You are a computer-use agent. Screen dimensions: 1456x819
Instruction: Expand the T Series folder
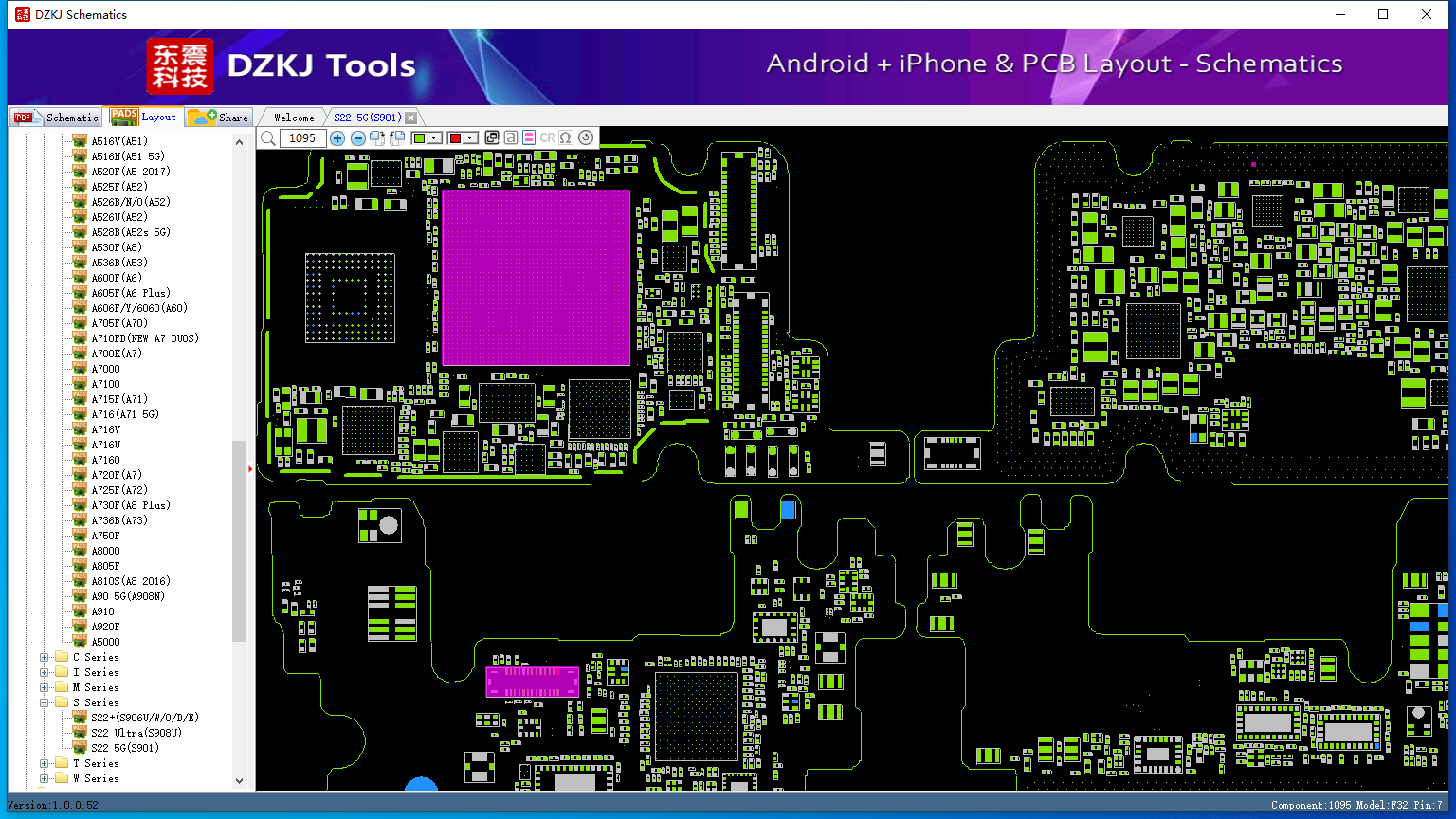tap(45, 763)
